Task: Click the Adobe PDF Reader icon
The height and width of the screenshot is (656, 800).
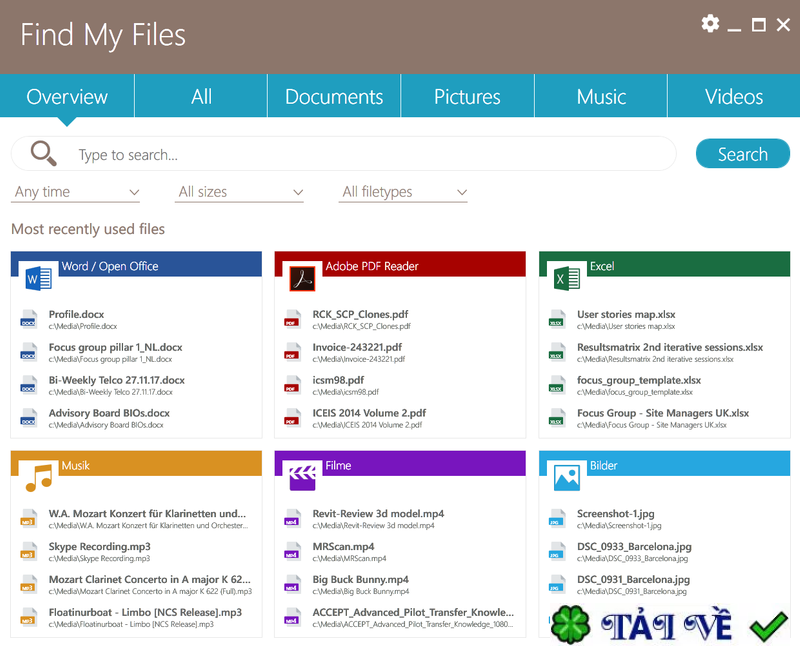Action: click(x=303, y=278)
